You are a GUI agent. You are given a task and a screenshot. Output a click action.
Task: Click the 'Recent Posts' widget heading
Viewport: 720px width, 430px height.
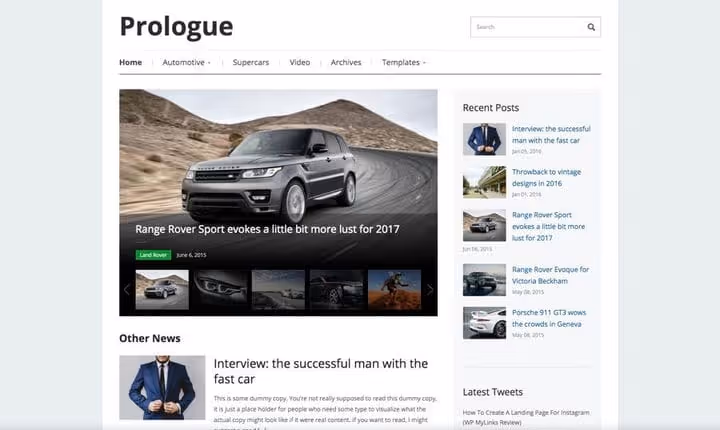point(490,108)
